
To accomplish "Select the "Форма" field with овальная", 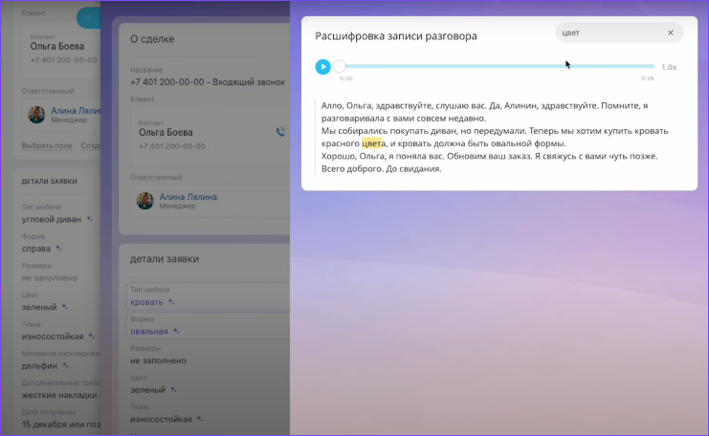I will pyautogui.click(x=200, y=326).
